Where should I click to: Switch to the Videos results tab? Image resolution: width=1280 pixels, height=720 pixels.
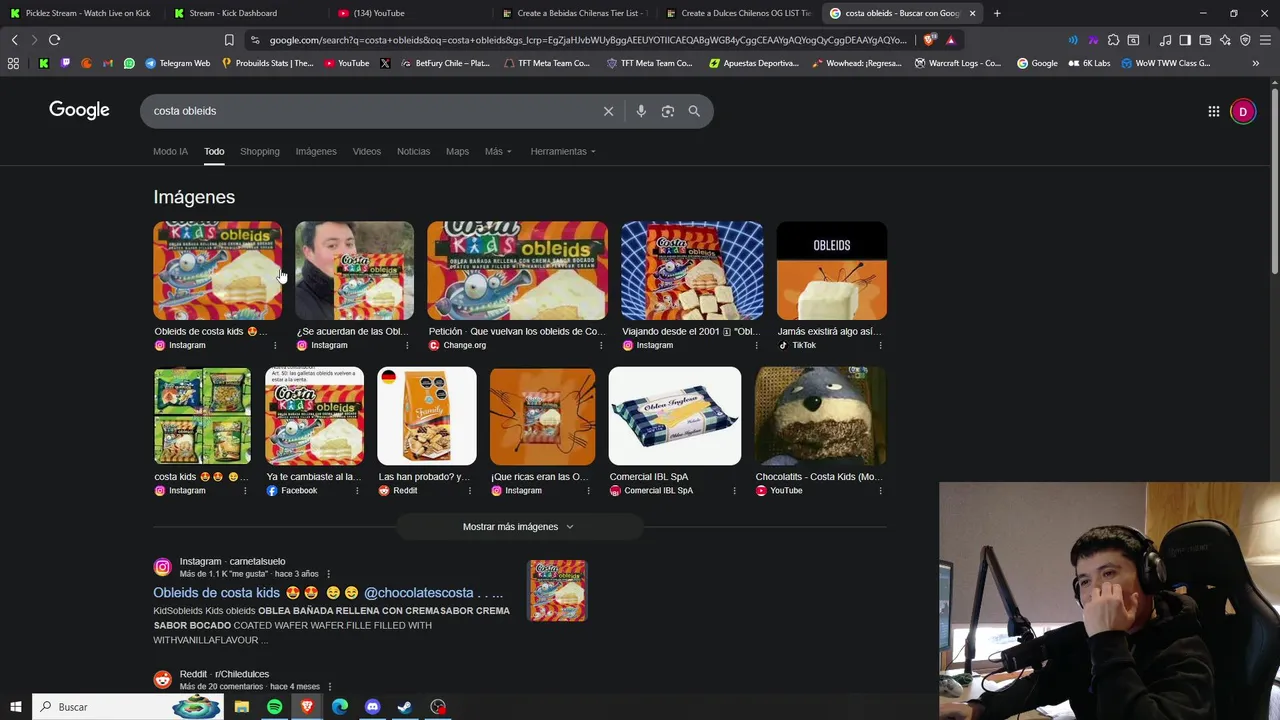pyautogui.click(x=366, y=151)
